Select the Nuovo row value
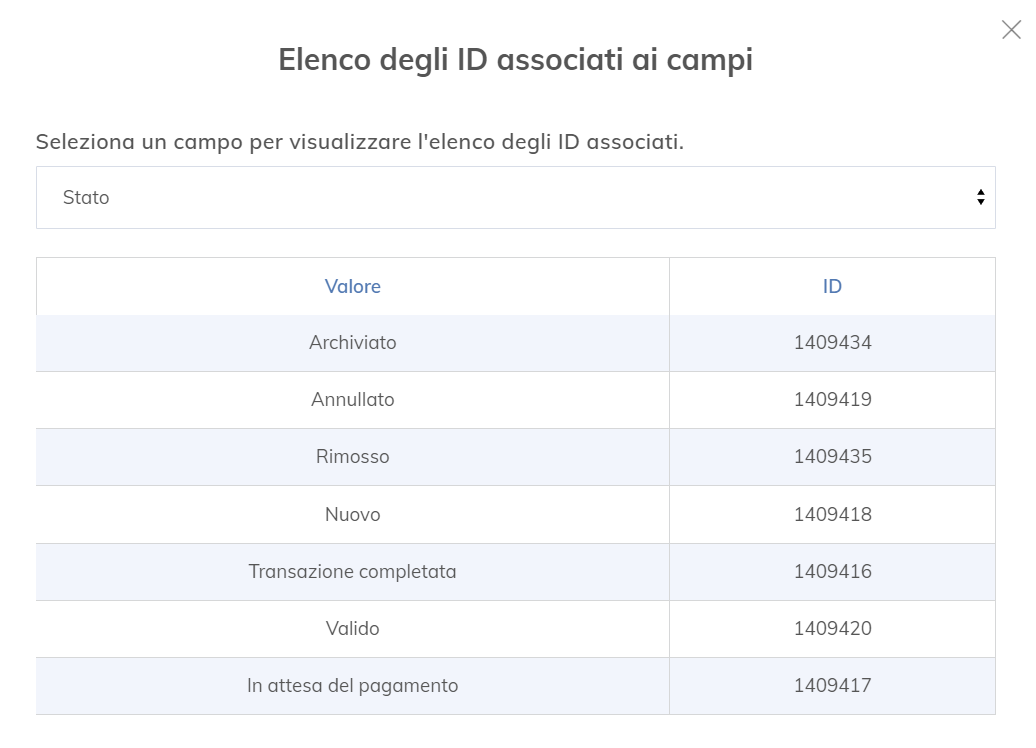 (352, 514)
